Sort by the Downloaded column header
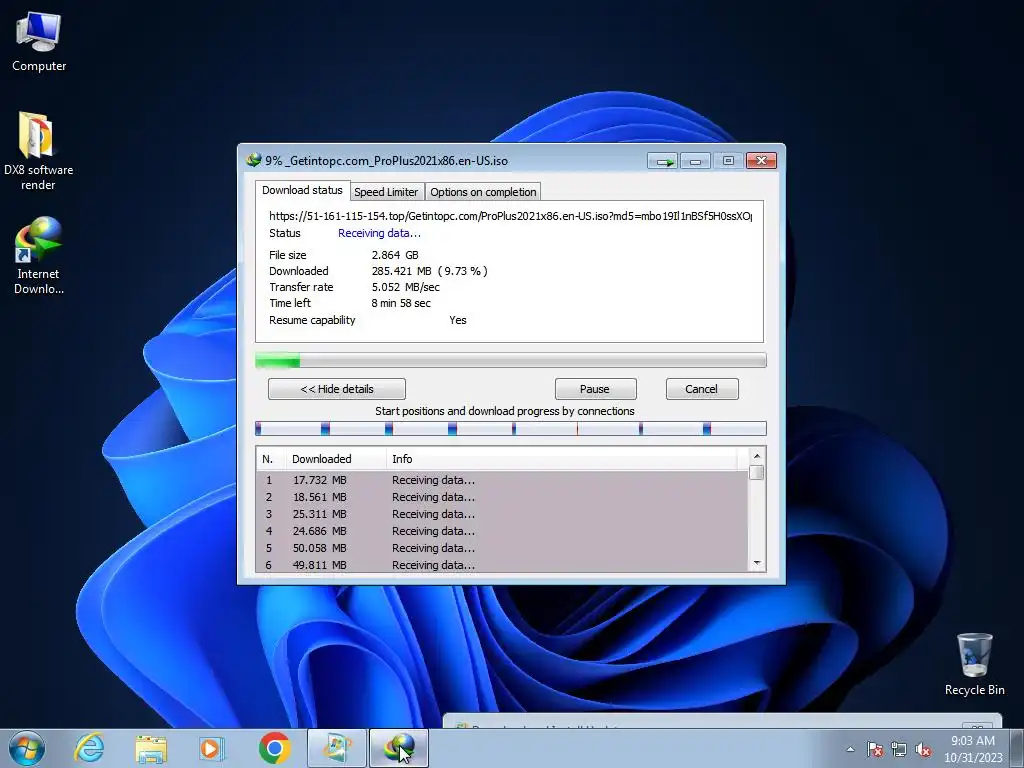1024x768 pixels. [336, 458]
